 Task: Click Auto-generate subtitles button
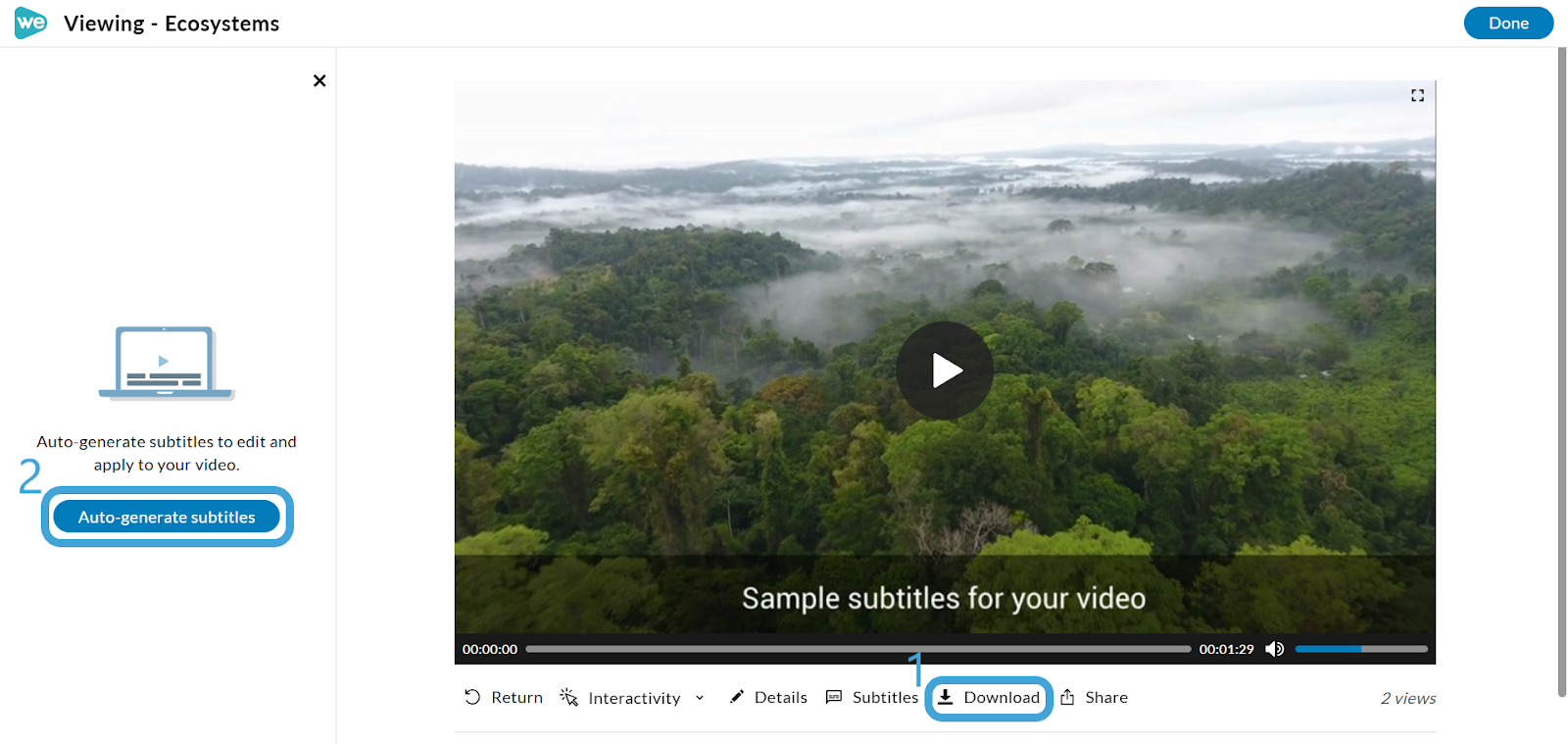(167, 517)
